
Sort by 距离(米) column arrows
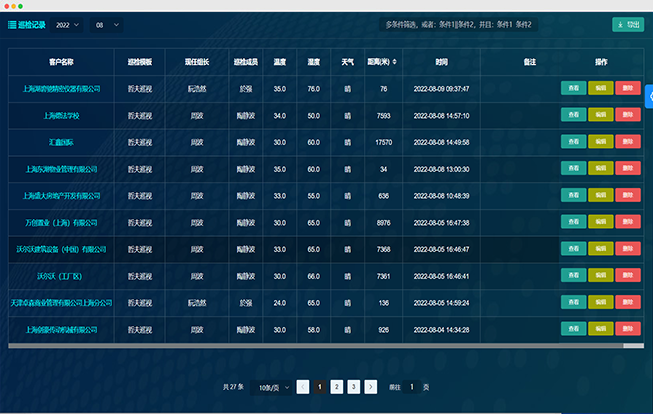[x=393, y=62]
